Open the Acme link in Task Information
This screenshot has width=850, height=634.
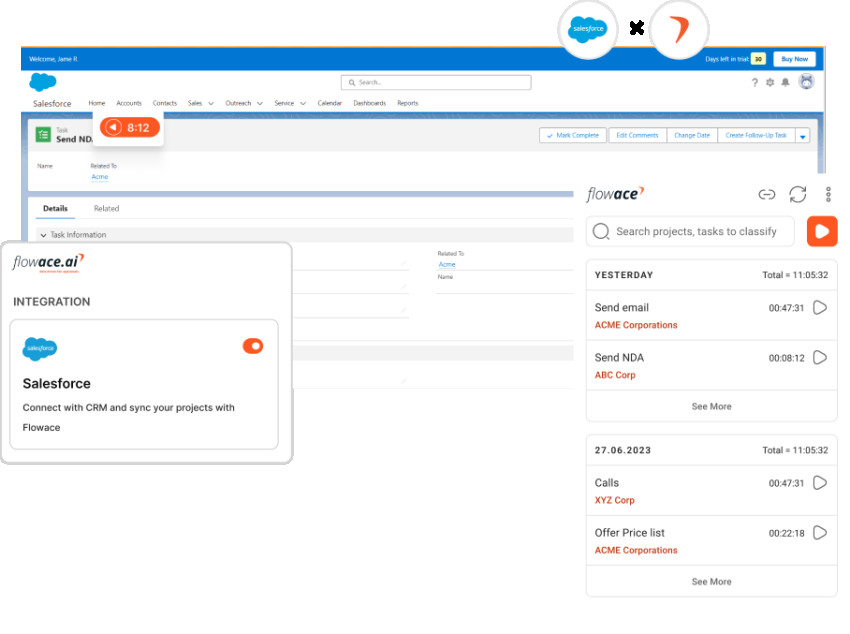(447, 264)
